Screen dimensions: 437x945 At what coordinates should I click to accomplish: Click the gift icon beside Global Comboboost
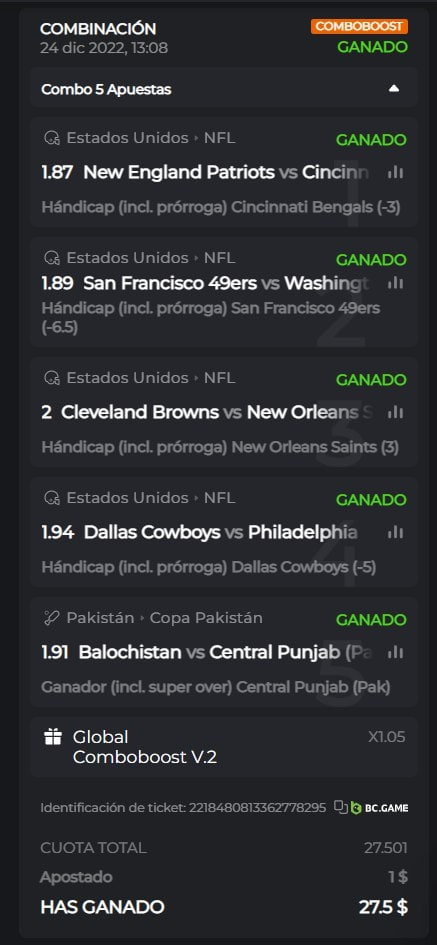click(x=53, y=737)
